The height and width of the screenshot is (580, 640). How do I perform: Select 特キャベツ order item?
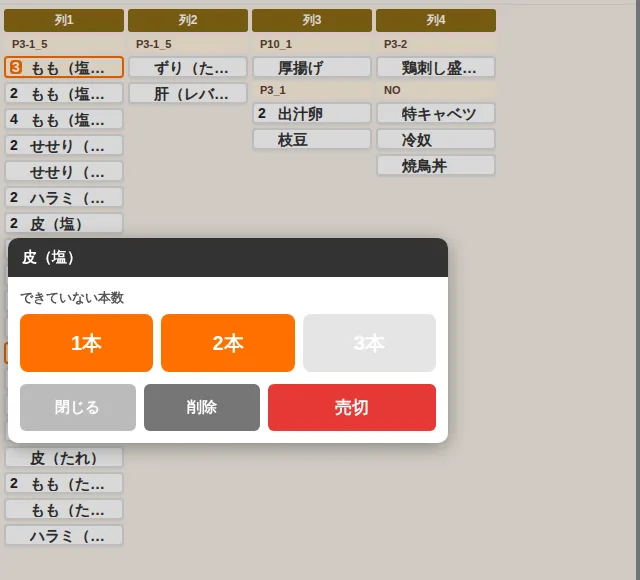436,113
